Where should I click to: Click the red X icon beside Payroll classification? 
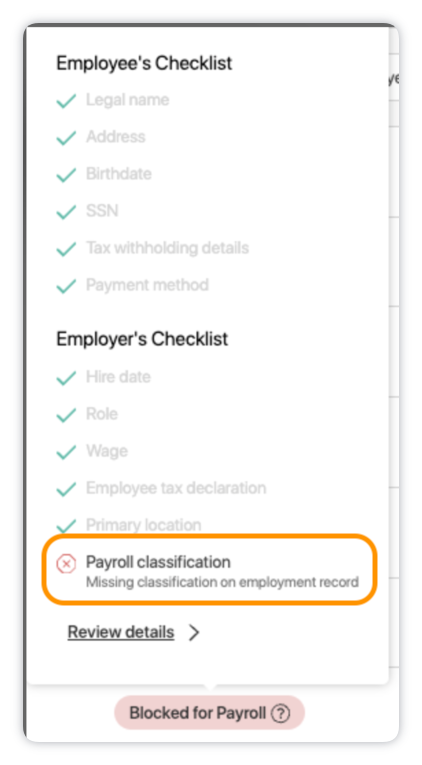click(x=66, y=564)
